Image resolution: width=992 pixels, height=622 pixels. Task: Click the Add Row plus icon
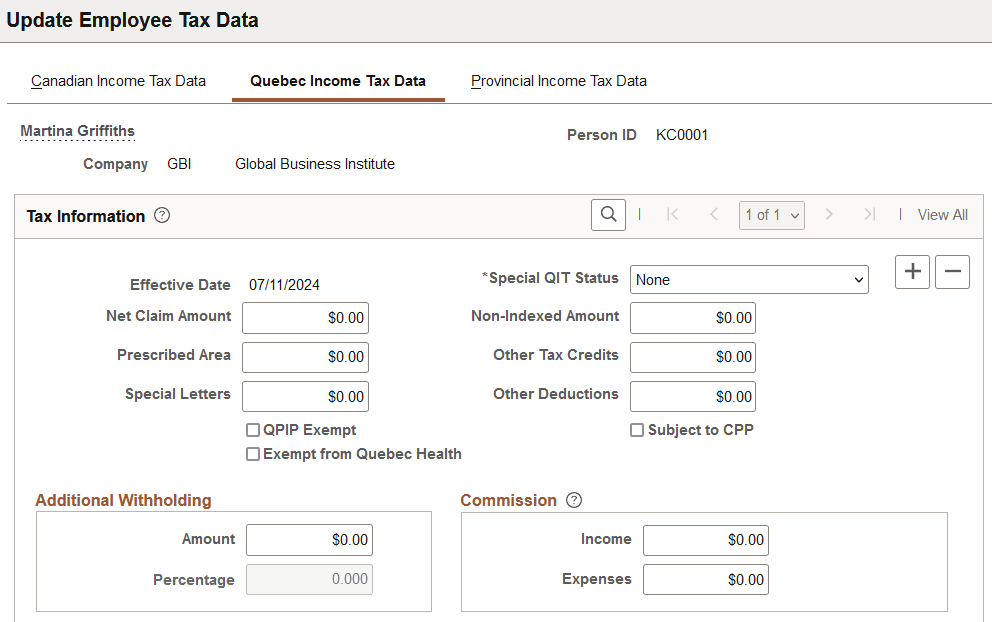[911, 271]
